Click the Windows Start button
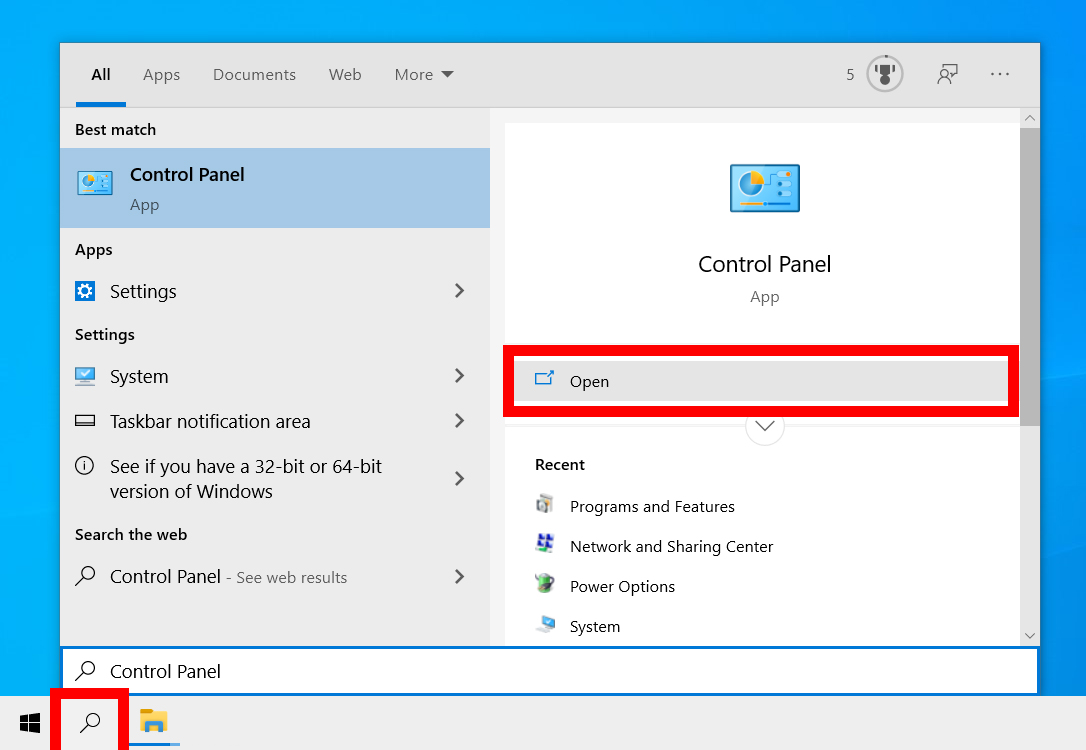 30,723
